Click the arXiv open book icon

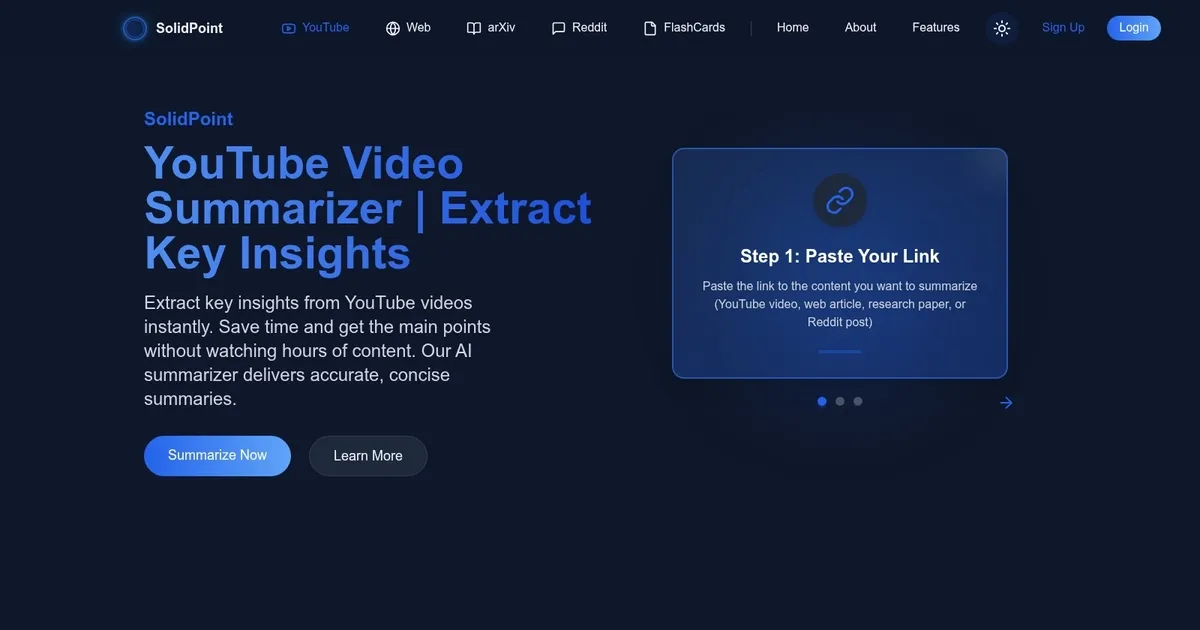[x=474, y=28]
